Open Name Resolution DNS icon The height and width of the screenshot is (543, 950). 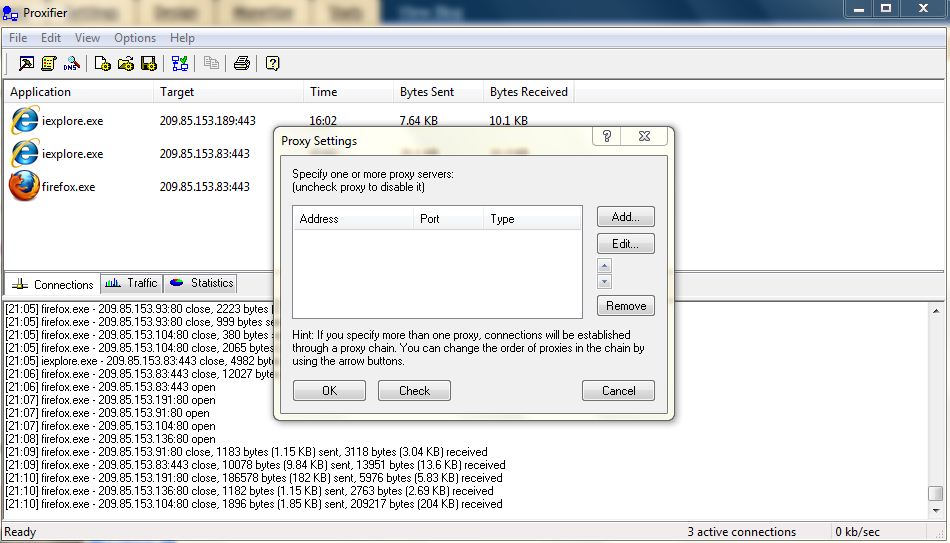[71, 63]
